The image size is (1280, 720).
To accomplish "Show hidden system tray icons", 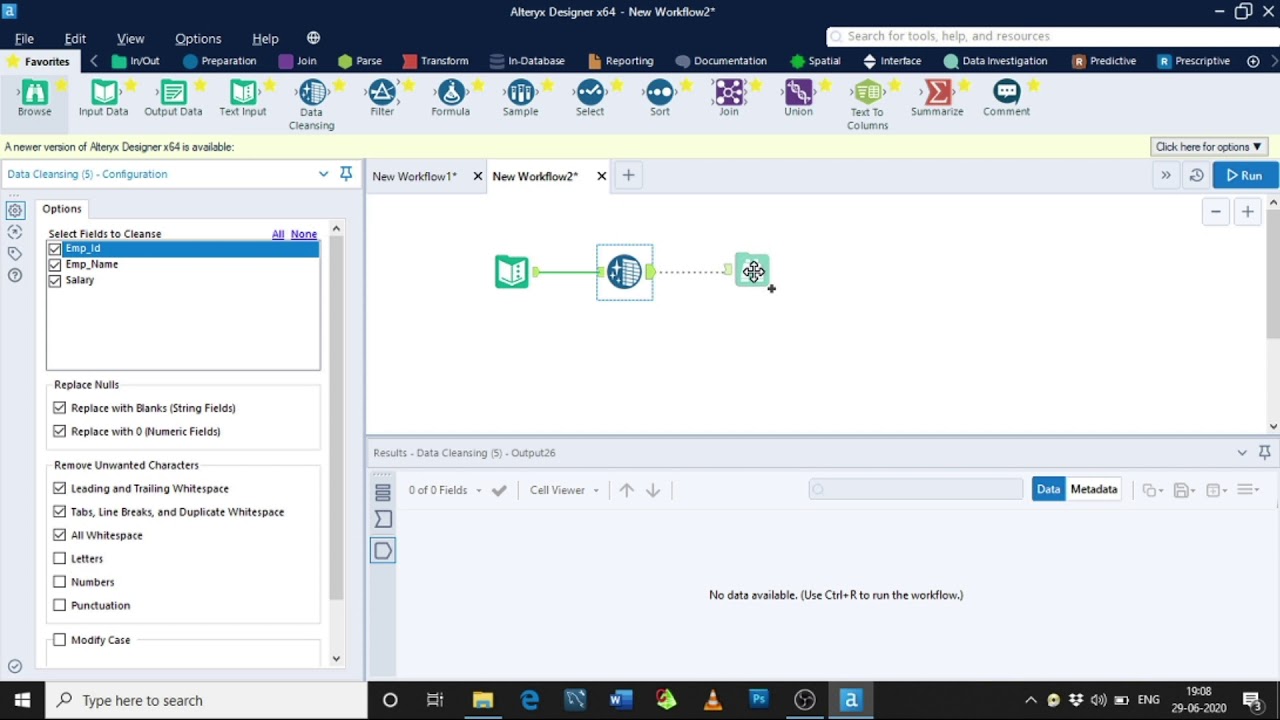I will [x=1031, y=700].
